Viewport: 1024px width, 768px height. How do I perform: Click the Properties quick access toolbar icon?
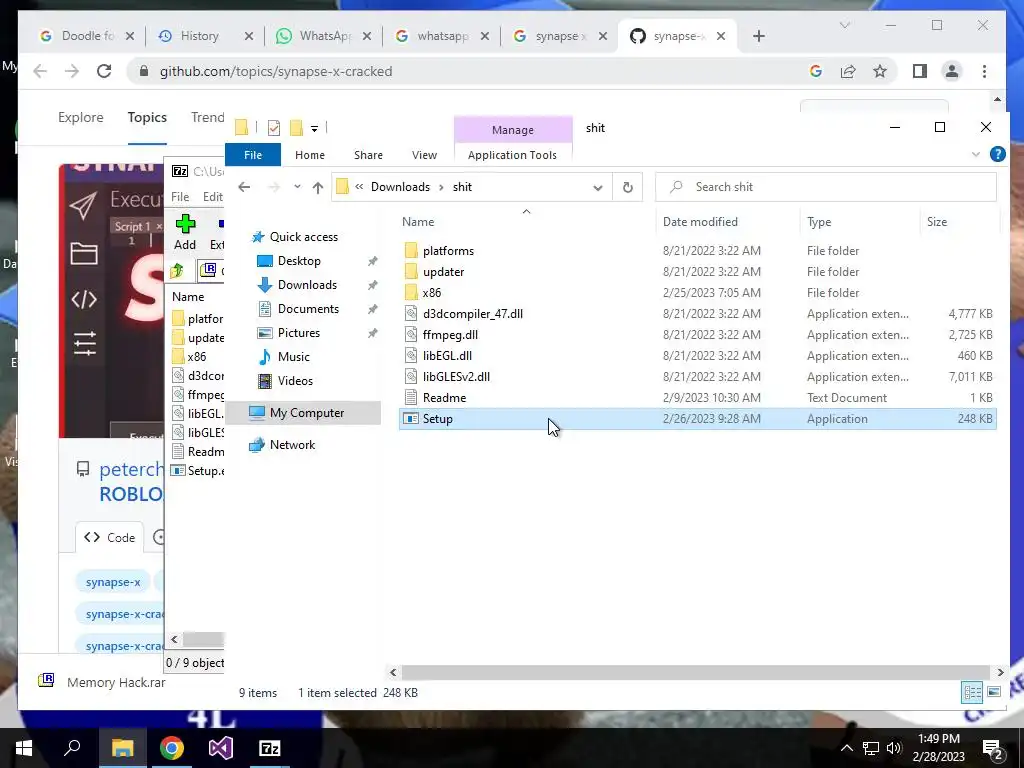pyautogui.click(x=274, y=128)
